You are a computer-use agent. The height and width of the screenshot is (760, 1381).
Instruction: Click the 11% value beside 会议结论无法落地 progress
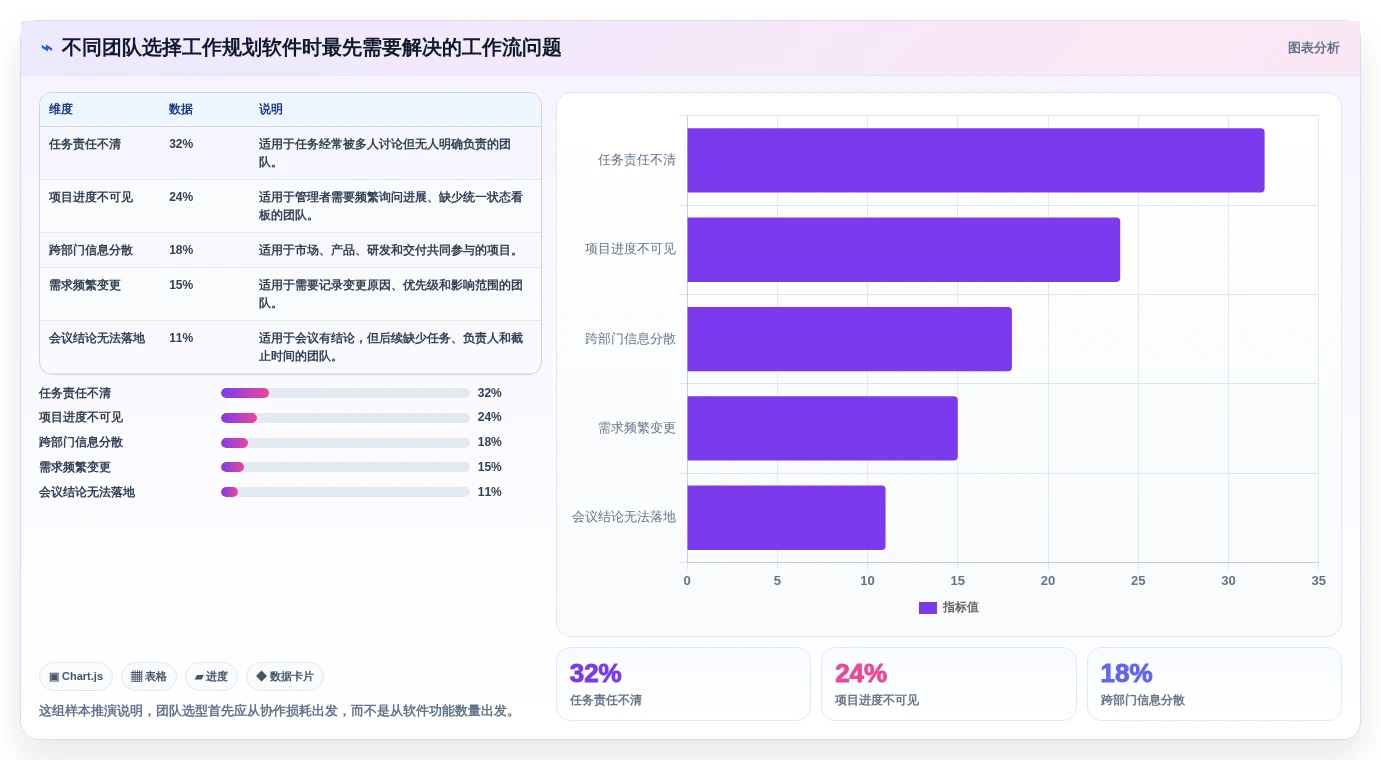click(490, 492)
